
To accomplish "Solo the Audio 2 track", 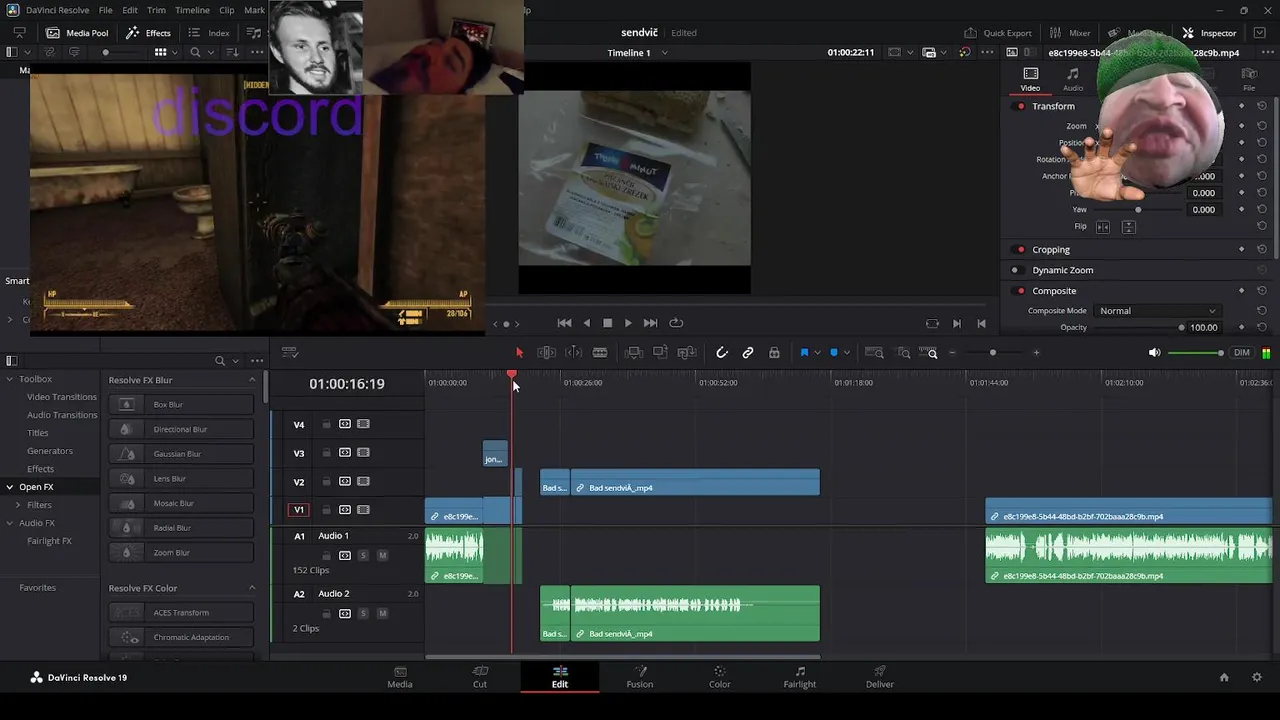I will pyautogui.click(x=363, y=613).
